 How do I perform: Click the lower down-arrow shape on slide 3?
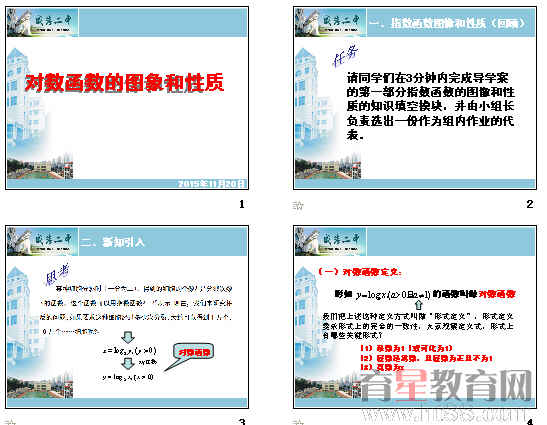click(128, 363)
